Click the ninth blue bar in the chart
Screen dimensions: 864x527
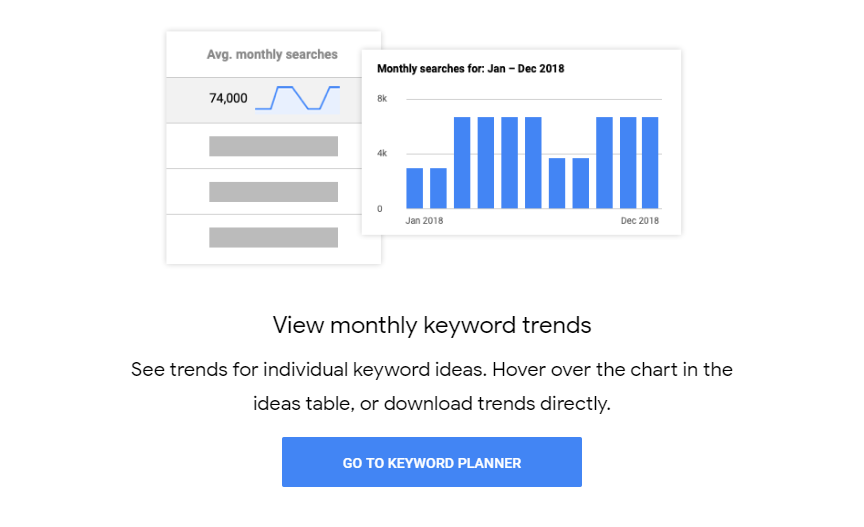pyautogui.click(x=604, y=163)
